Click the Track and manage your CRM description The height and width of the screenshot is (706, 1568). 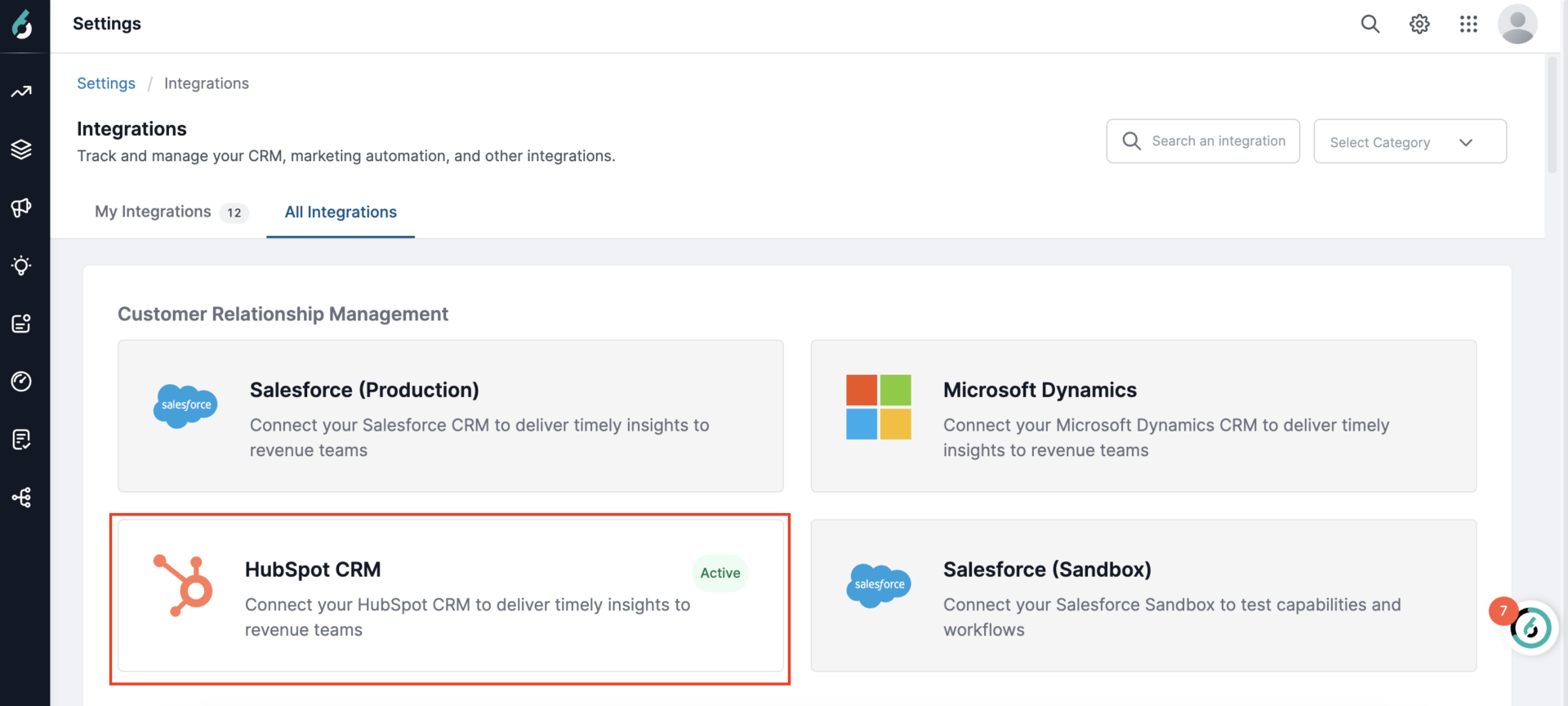tap(346, 156)
